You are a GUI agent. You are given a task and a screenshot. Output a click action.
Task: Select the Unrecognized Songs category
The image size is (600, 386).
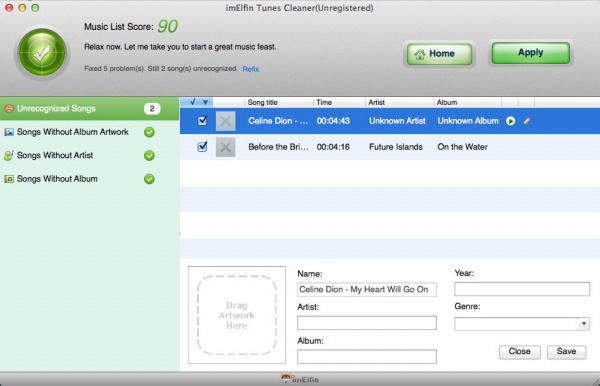90,109
